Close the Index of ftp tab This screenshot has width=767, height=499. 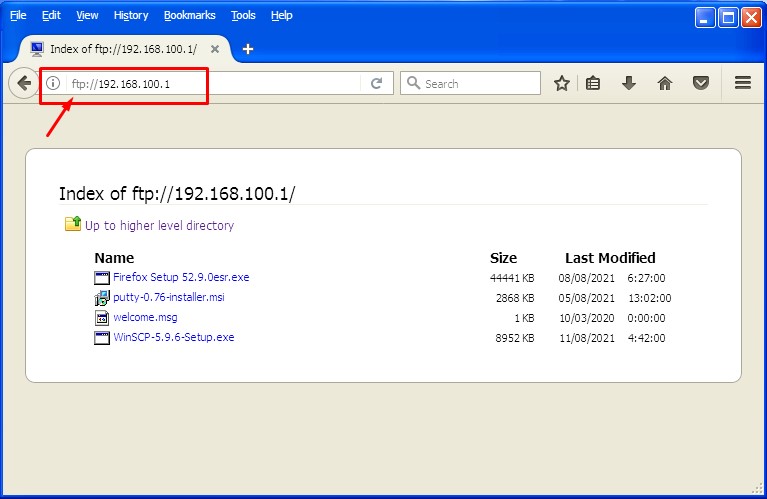click(215, 49)
